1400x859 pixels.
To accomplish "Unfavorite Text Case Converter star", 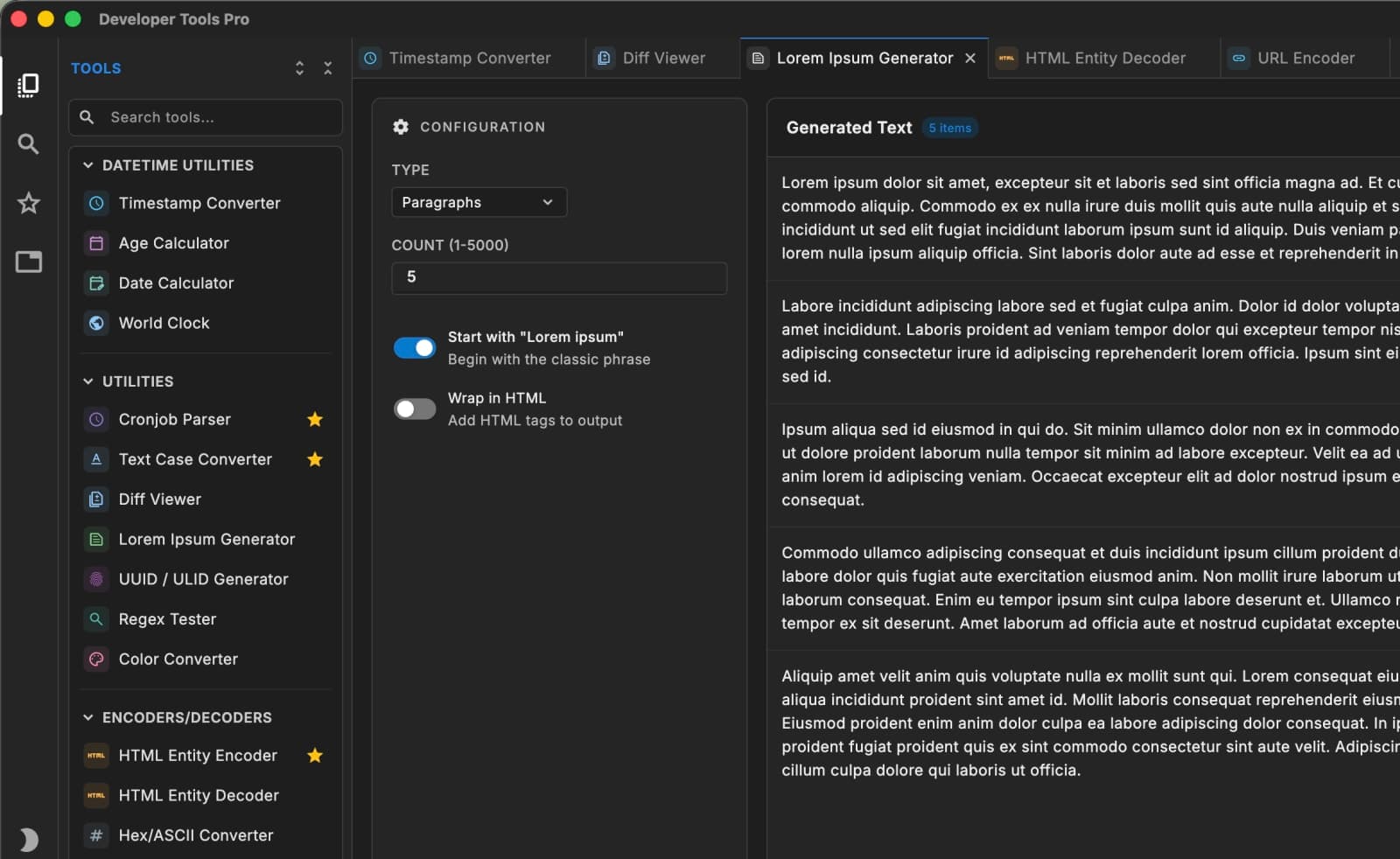I will pos(315,459).
